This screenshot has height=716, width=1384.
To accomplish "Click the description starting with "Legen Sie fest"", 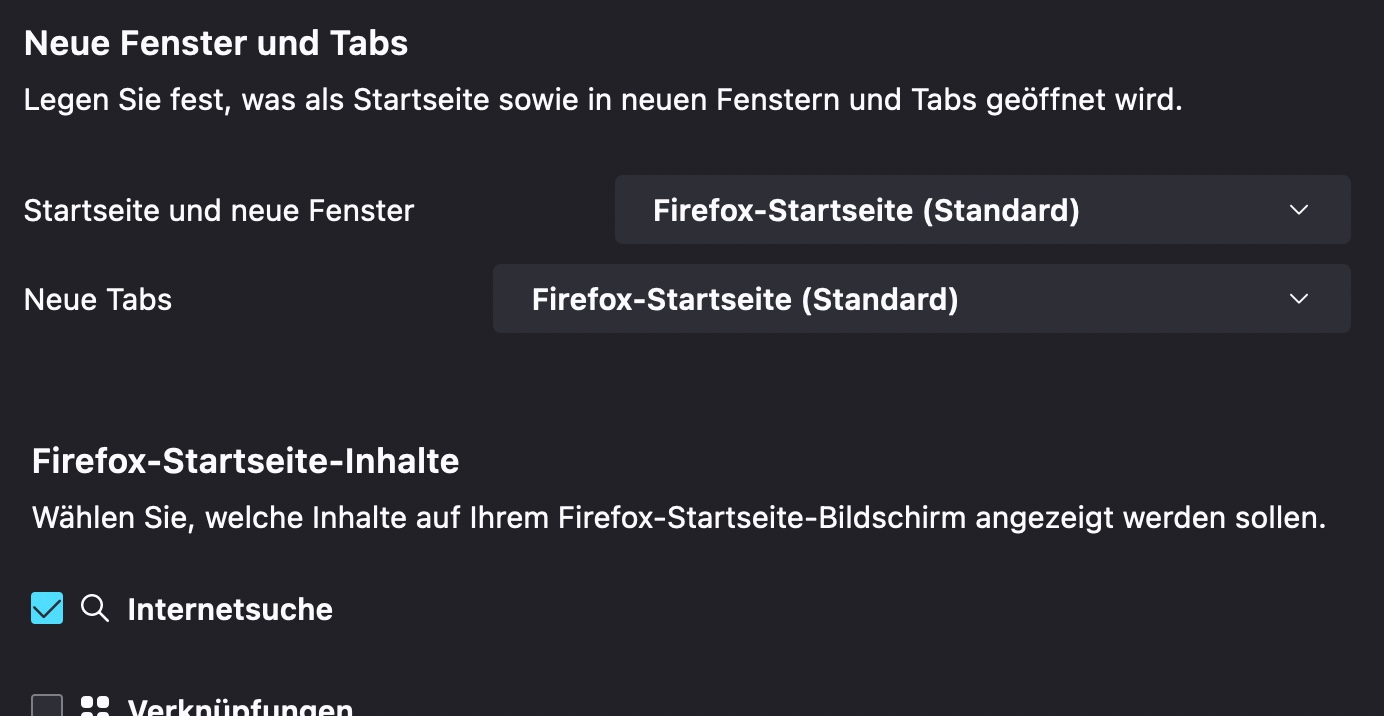I will click(x=603, y=101).
